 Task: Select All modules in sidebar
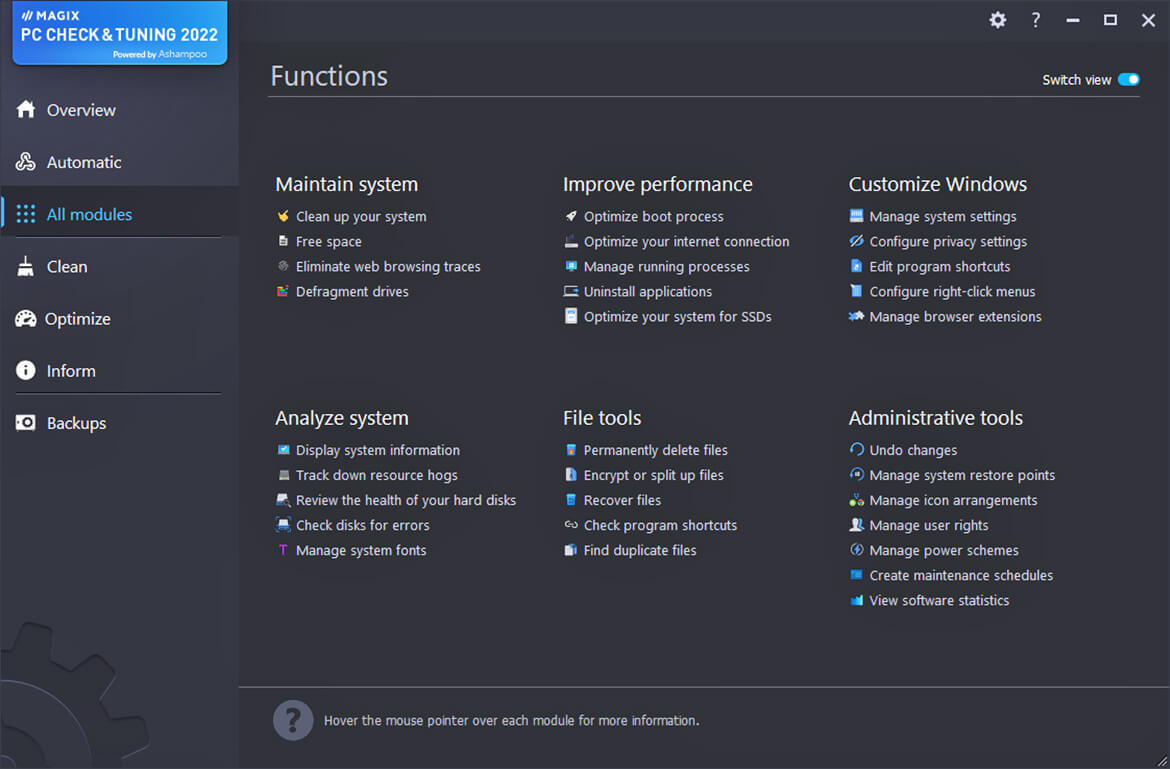[89, 214]
